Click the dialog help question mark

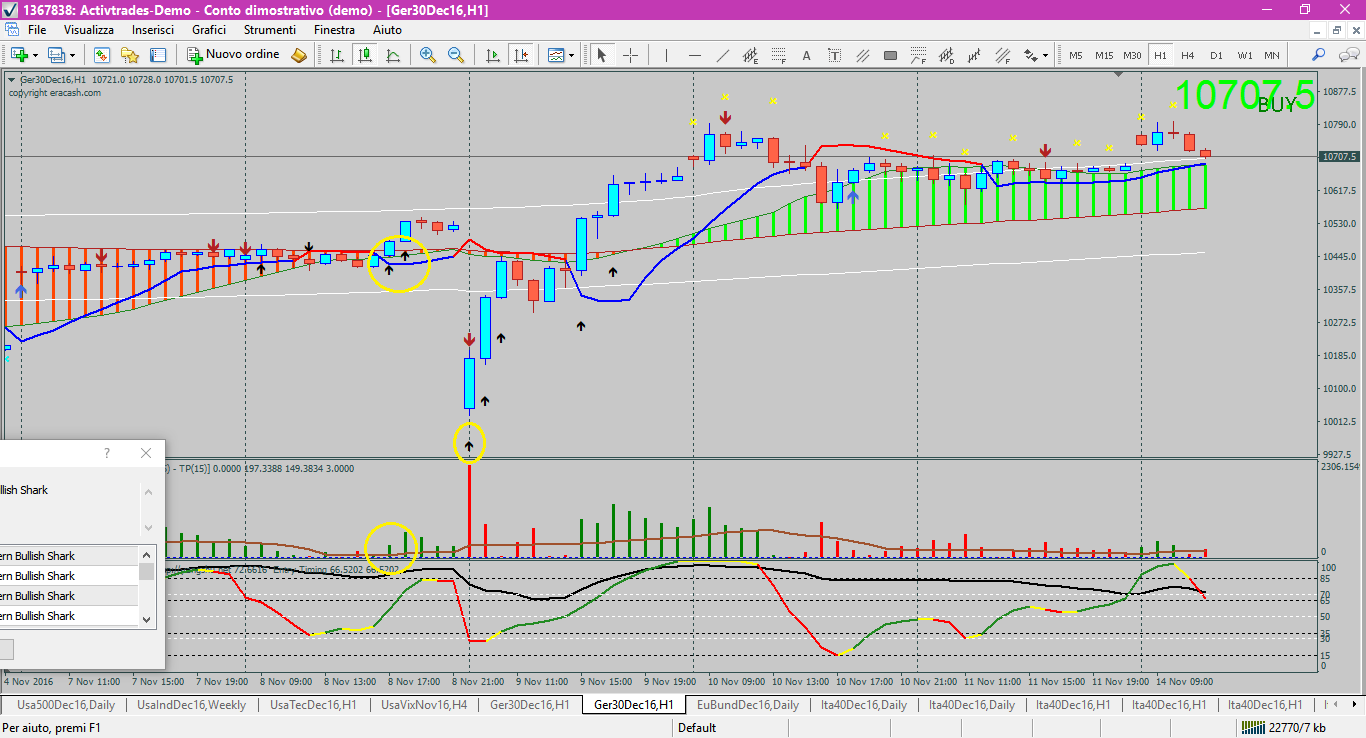(107, 453)
